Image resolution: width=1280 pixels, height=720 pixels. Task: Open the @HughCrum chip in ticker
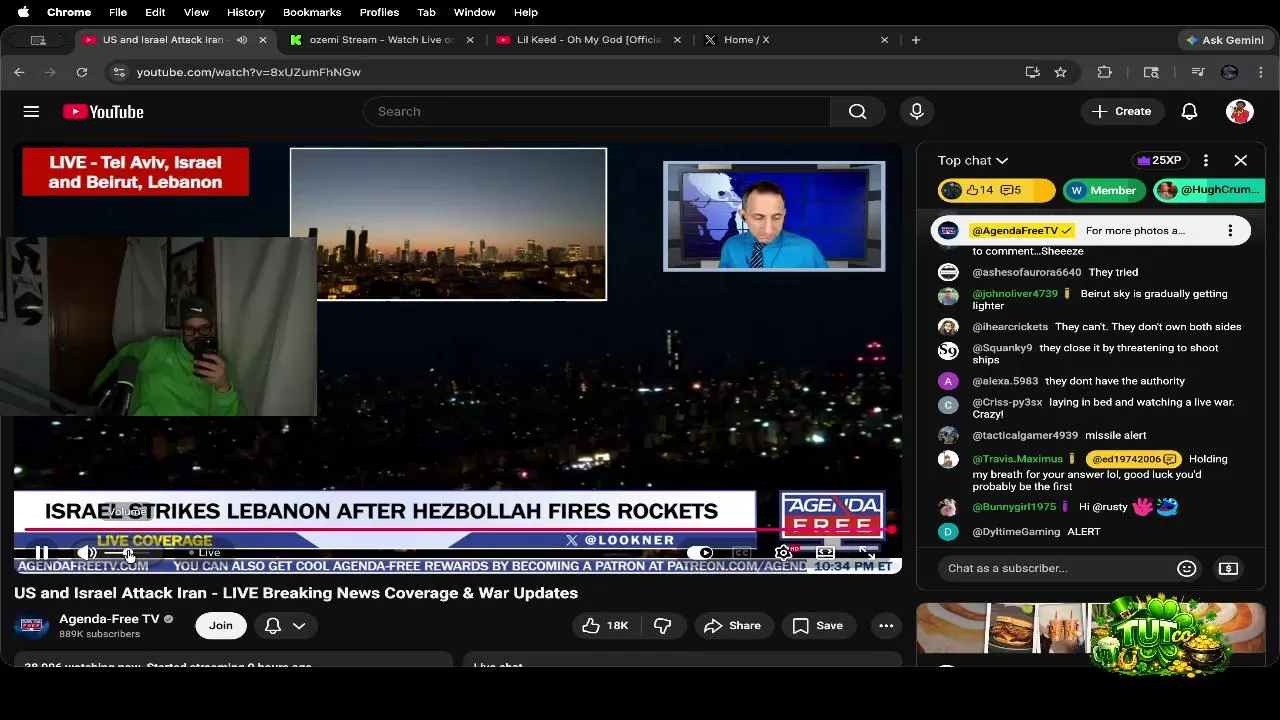[1208, 190]
